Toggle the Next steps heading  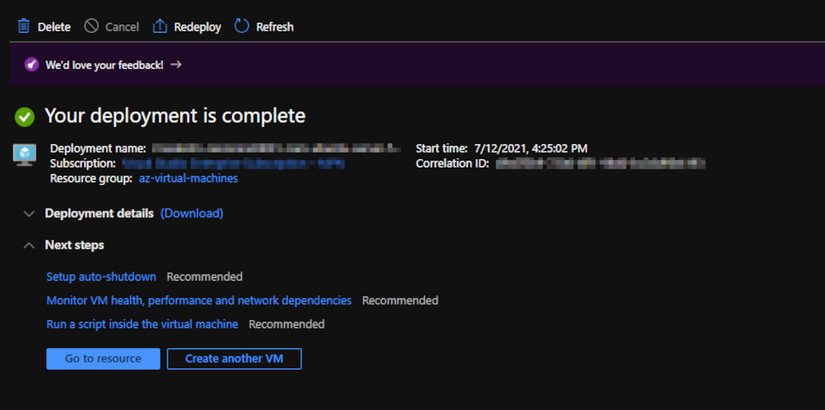[74, 245]
